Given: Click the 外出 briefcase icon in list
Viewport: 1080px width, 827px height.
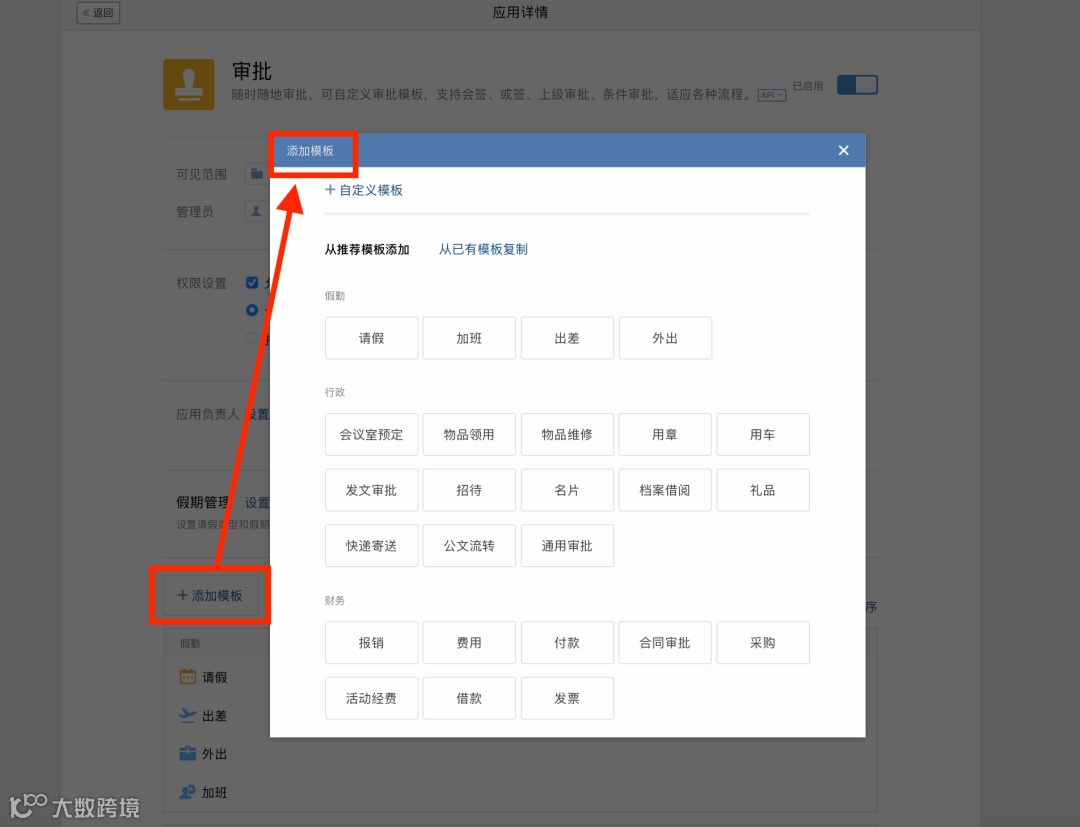Looking at the screenshot, I should pos(187,753).
